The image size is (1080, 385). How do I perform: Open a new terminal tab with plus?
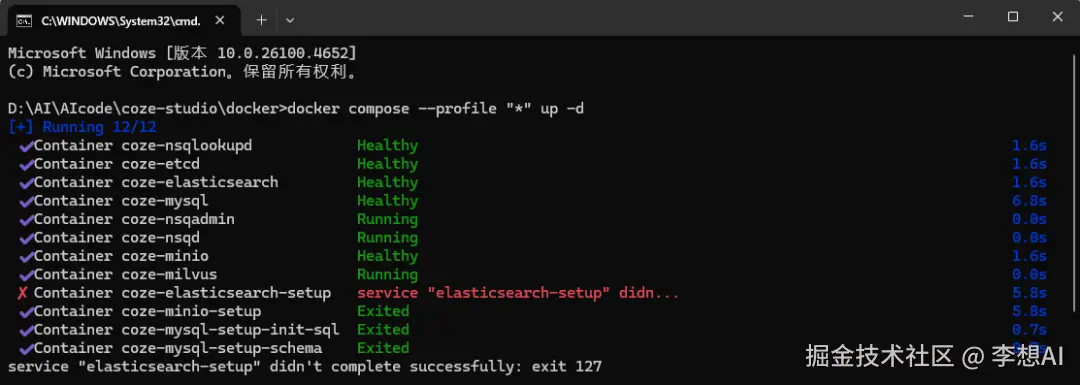tap(261, 20)
